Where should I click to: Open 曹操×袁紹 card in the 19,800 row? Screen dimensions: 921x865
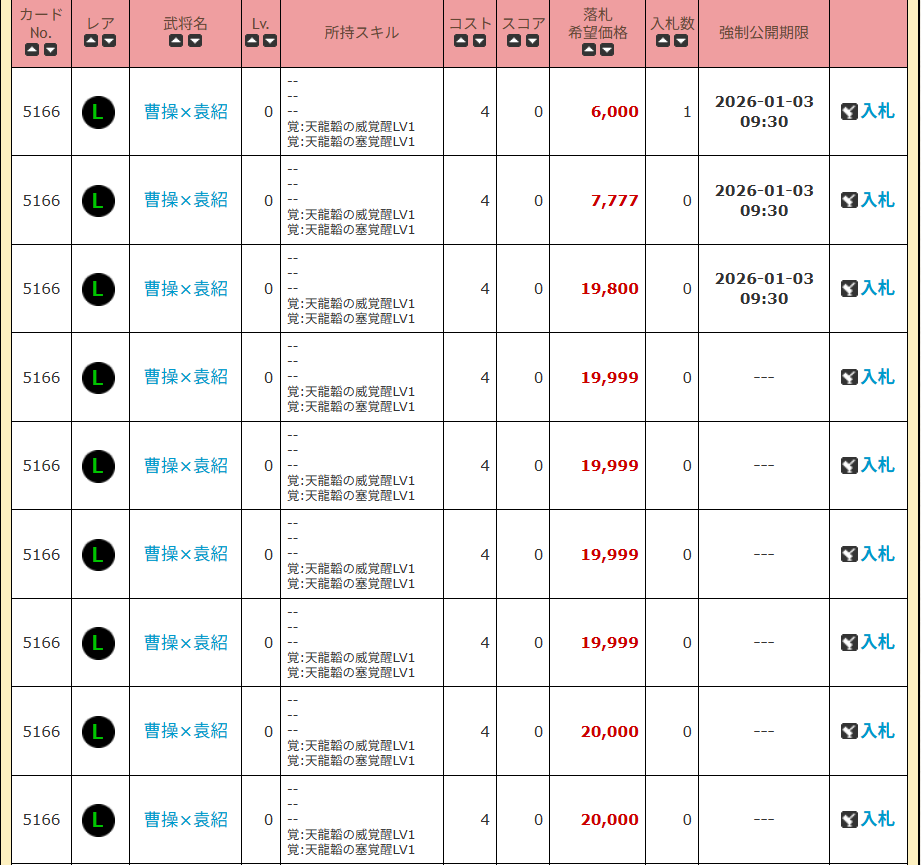(186, 289)
